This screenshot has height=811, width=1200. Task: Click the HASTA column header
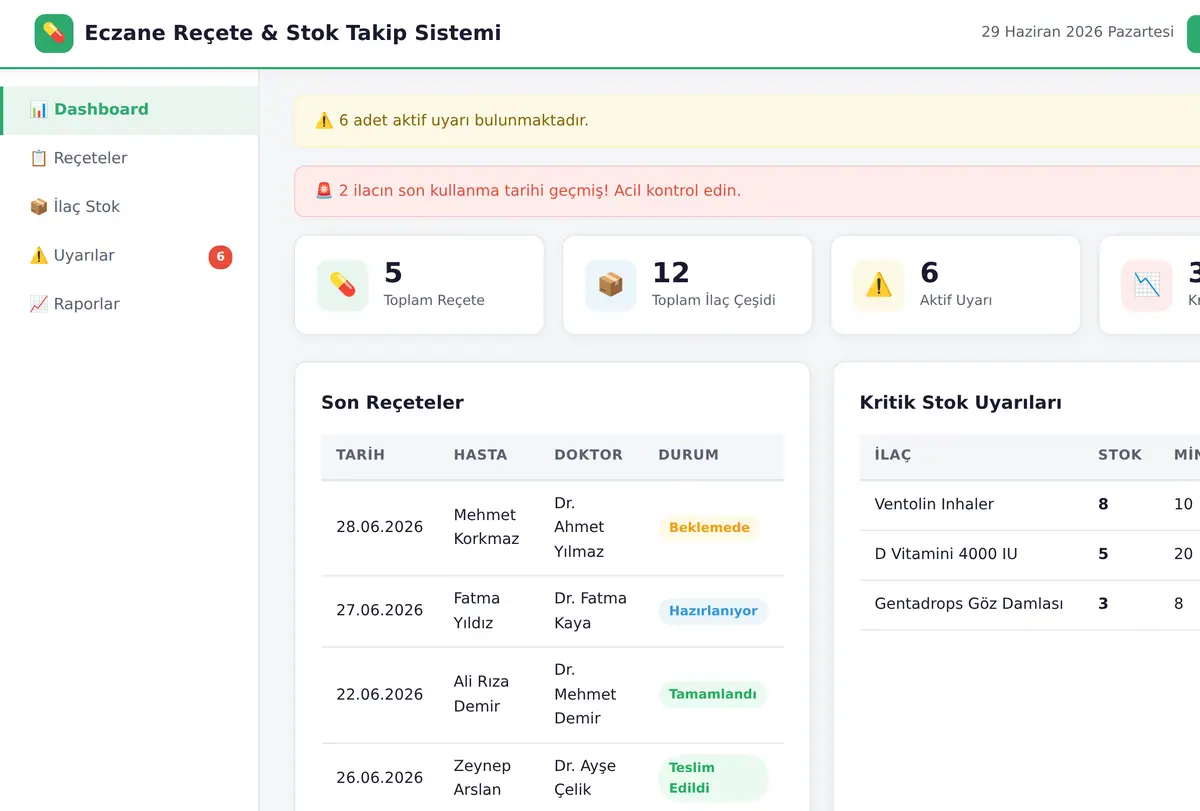[x=480, y=455]
